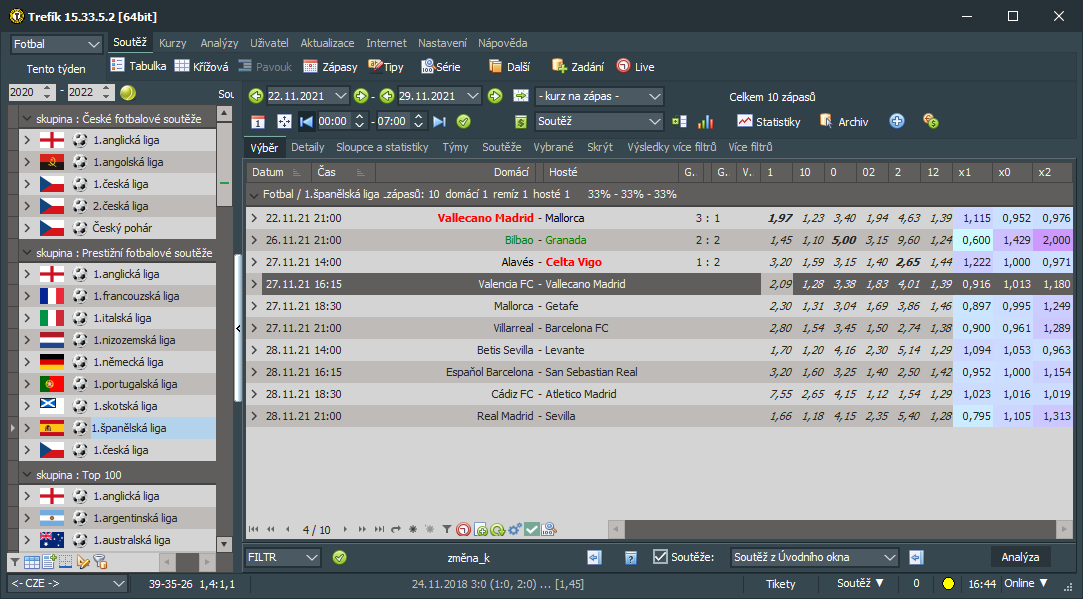The image size is (1083, 599).
Task: Click the yellow tennis ball icon
Action: (128, 92)
